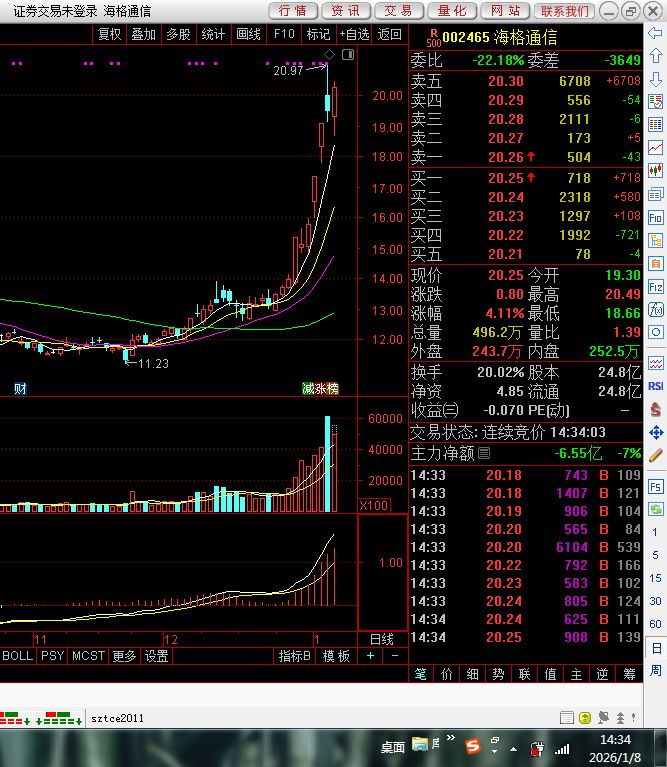667x767 pixels.
Task: Select the RSI indicator icon
Action: tap(655, 386)
